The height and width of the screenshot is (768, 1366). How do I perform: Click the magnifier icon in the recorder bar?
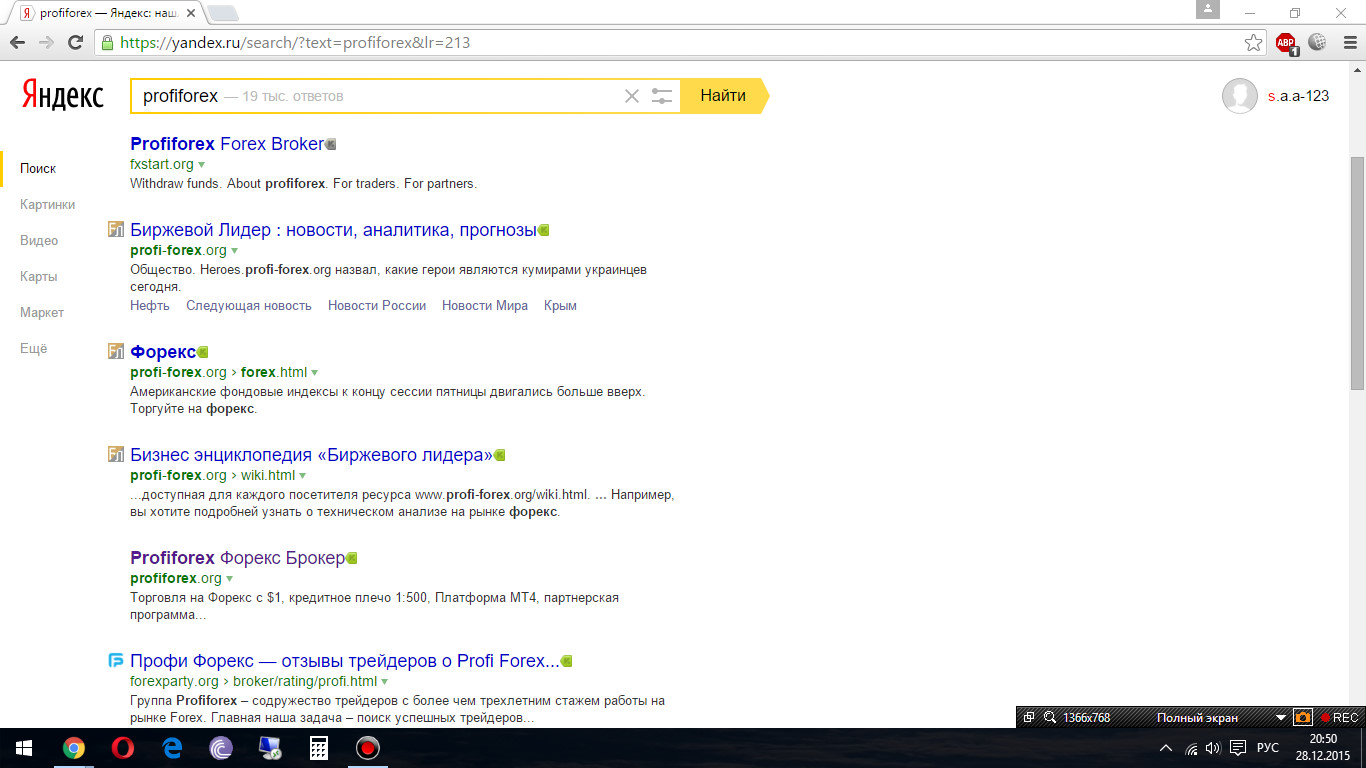[1049, 717]
